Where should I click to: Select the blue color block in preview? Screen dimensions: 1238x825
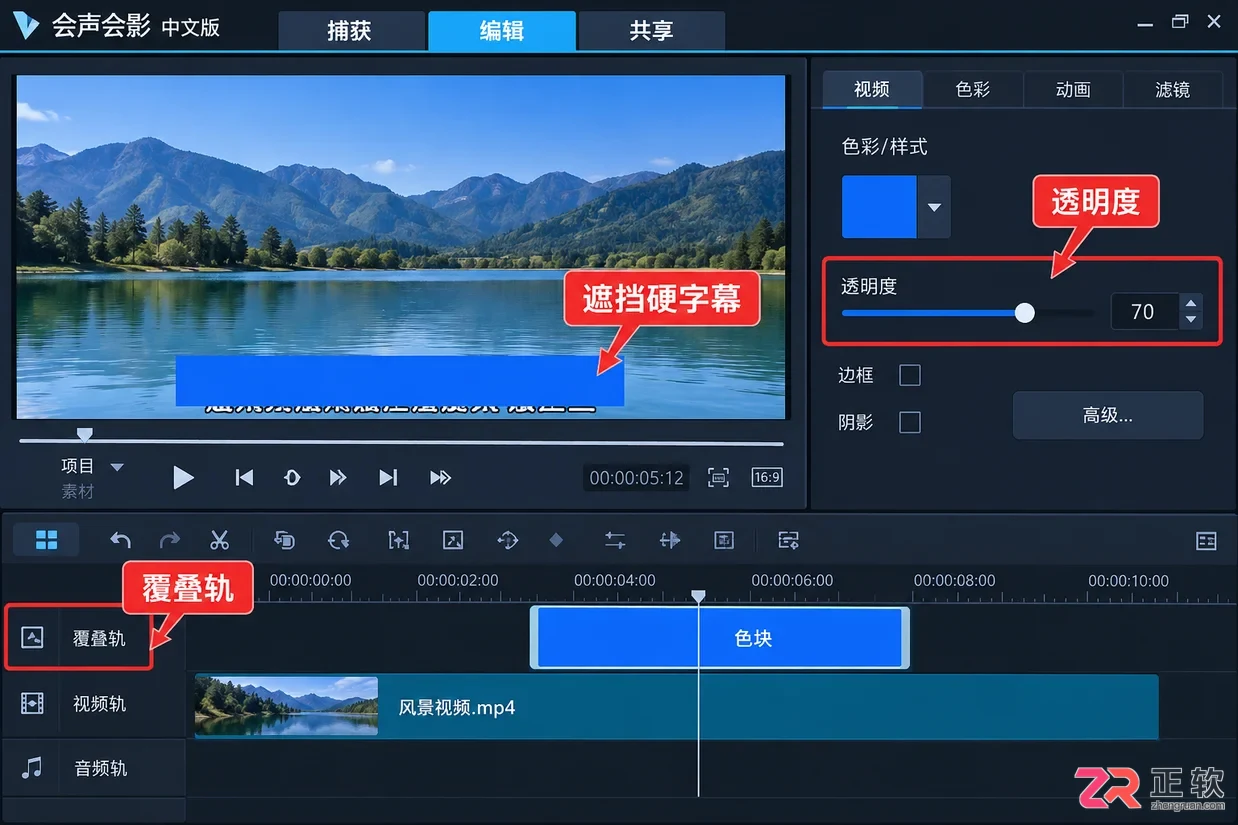click(400, 381)
